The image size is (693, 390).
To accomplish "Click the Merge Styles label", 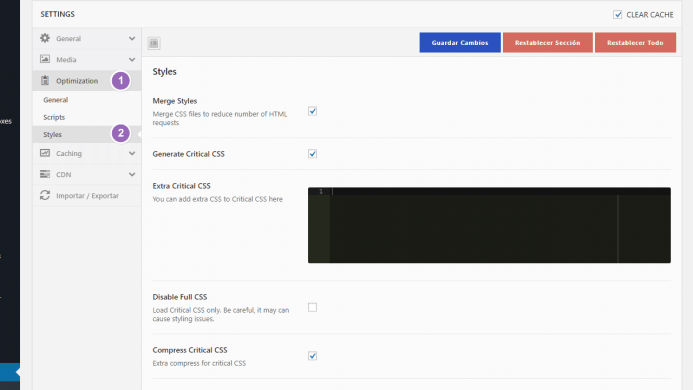I will tap(175, 101).
